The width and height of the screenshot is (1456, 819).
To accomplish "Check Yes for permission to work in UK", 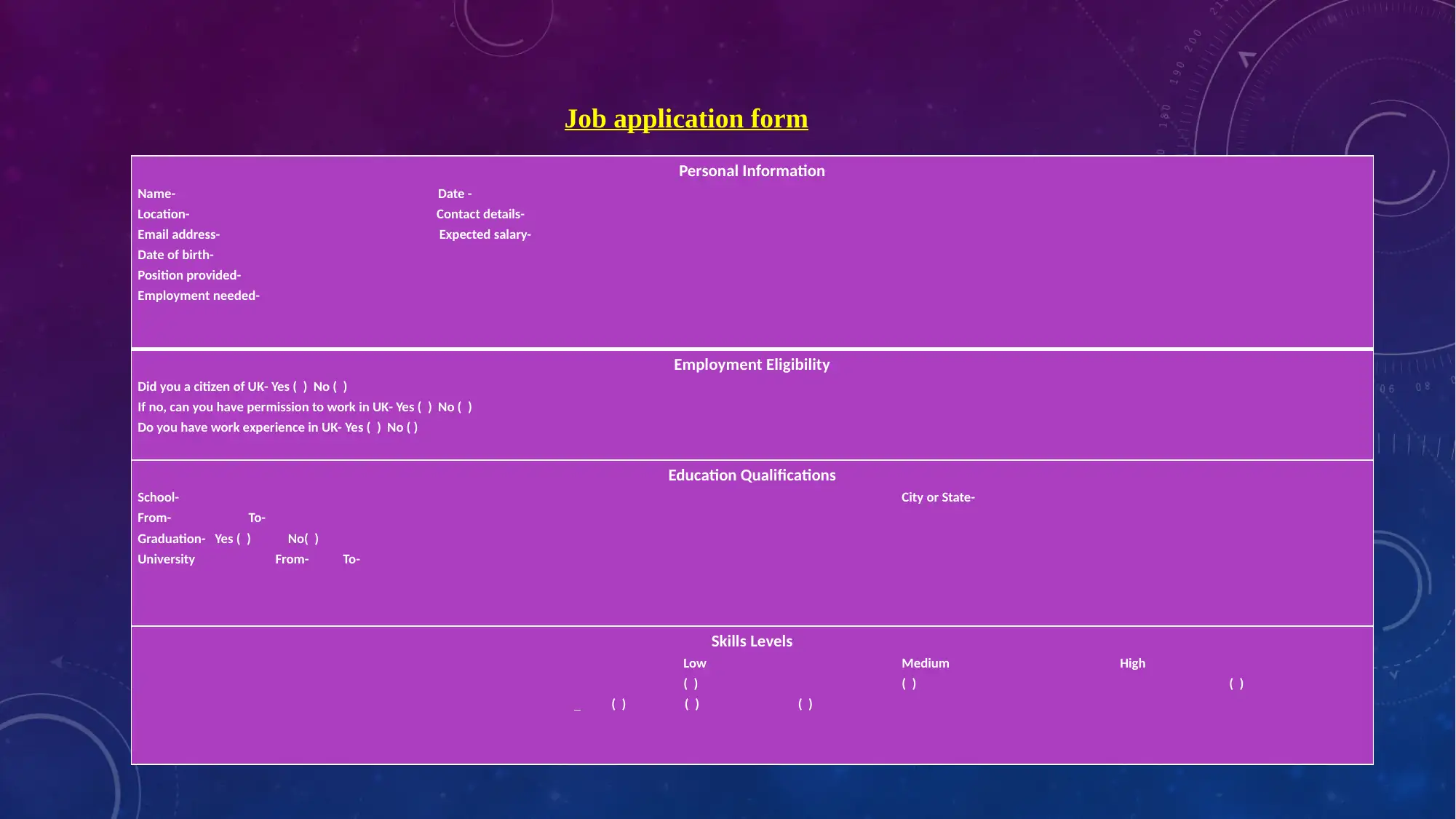I will tap(425, 407).
